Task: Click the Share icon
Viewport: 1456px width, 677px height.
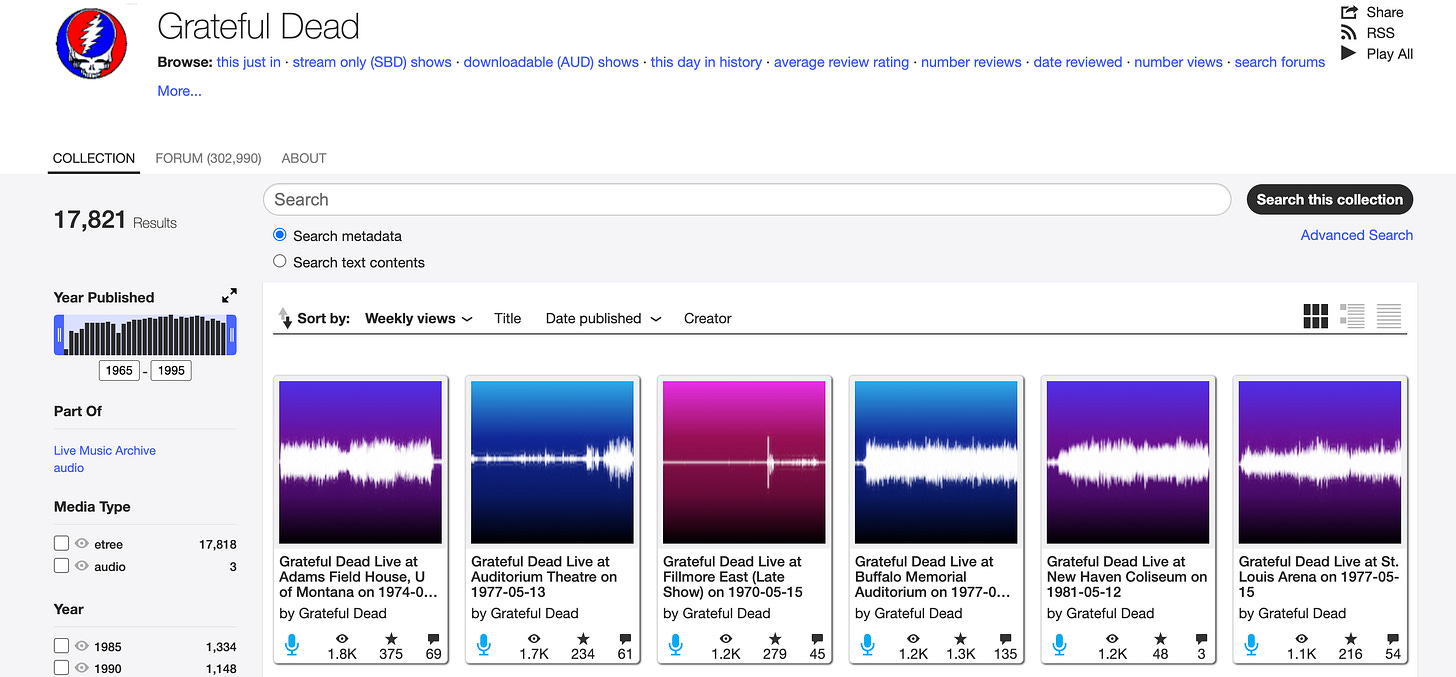Action: tap(1349, 12)
